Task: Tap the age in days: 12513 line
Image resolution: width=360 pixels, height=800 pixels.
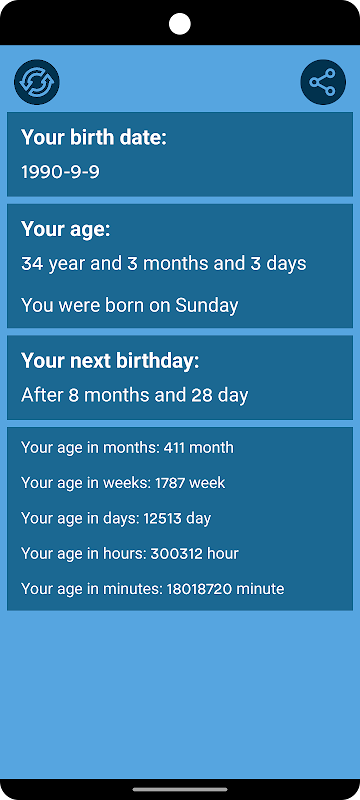Action: 116,518
